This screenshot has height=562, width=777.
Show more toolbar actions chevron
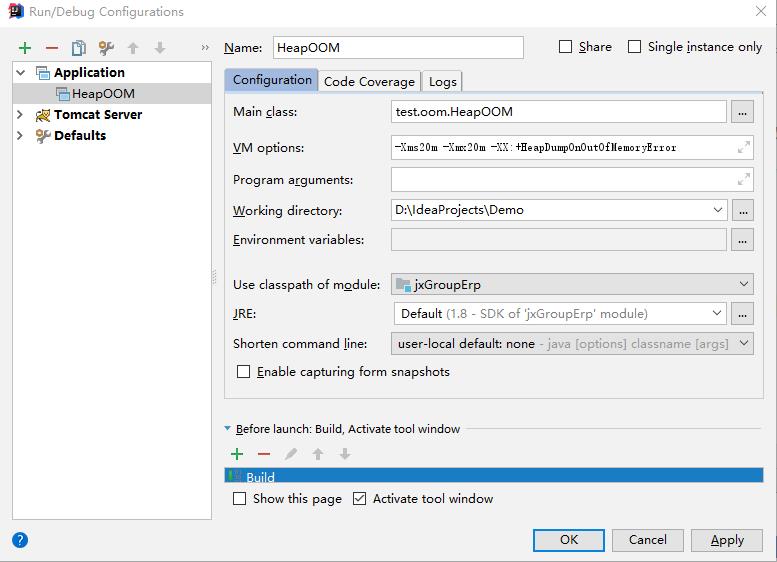point(205,48)
